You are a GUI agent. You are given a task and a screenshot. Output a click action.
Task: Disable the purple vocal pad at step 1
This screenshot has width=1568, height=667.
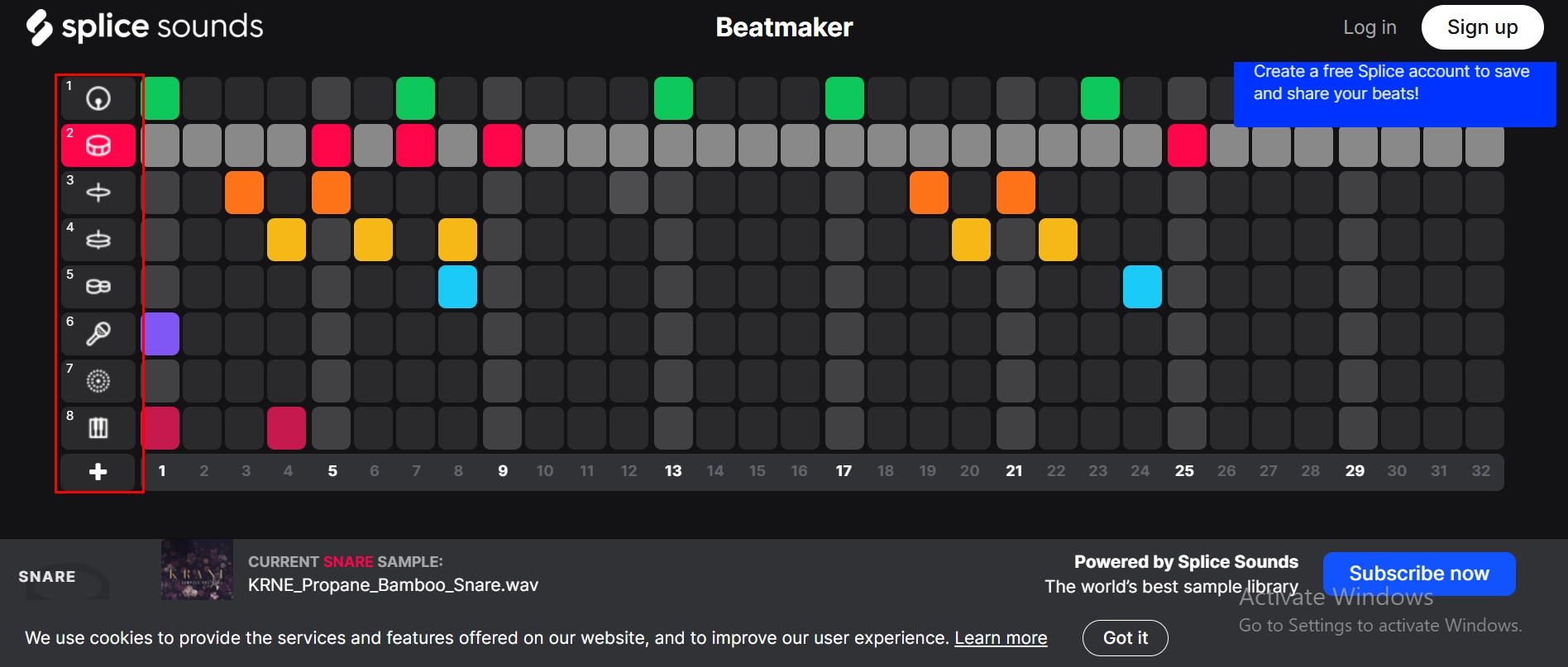tap(161, 333)
